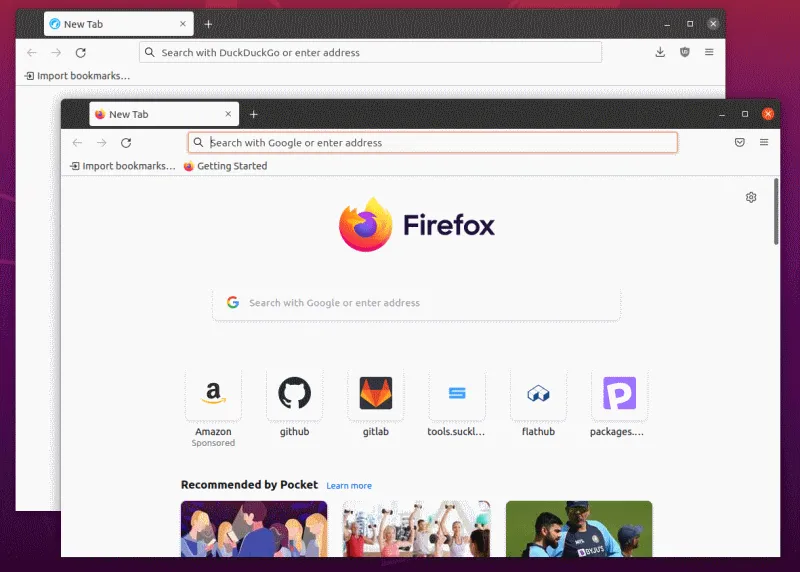The width and height of the screenshot is (800, 572).
Task: Open packages shortcut tile
Action: (619, 393)
